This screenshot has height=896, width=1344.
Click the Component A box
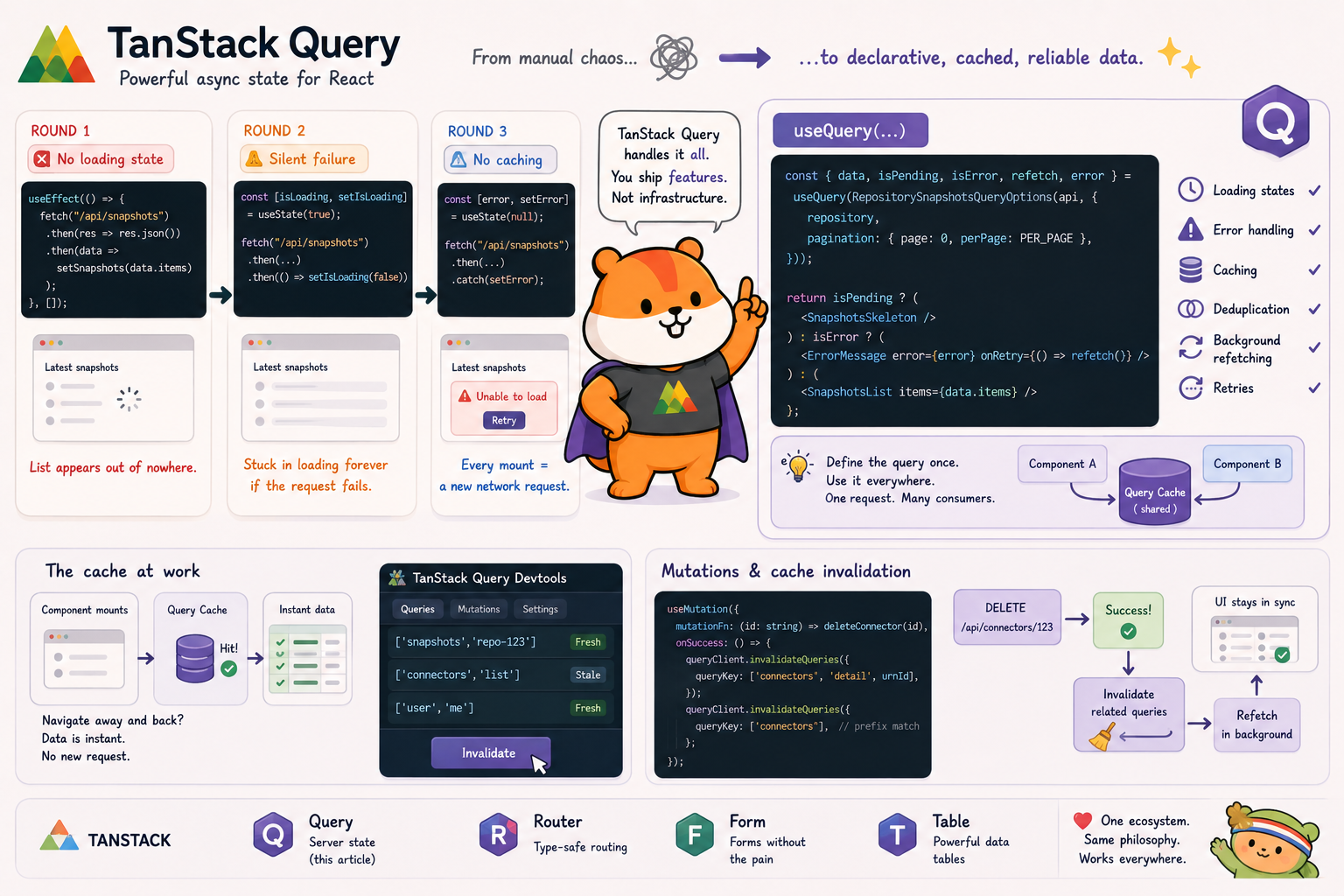(1062, 464)
